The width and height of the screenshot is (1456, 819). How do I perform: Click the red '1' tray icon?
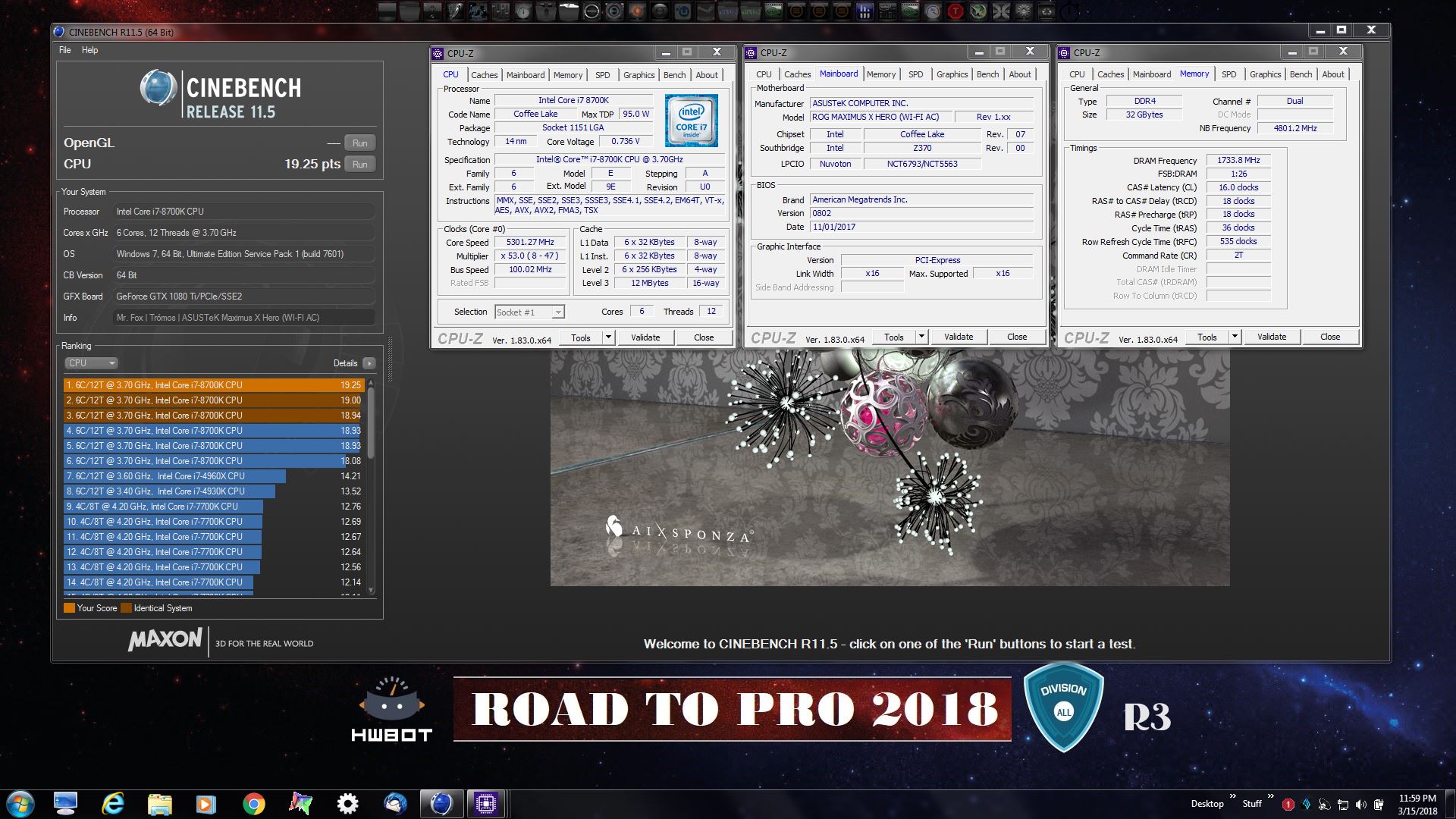[x=1288, y=804]
